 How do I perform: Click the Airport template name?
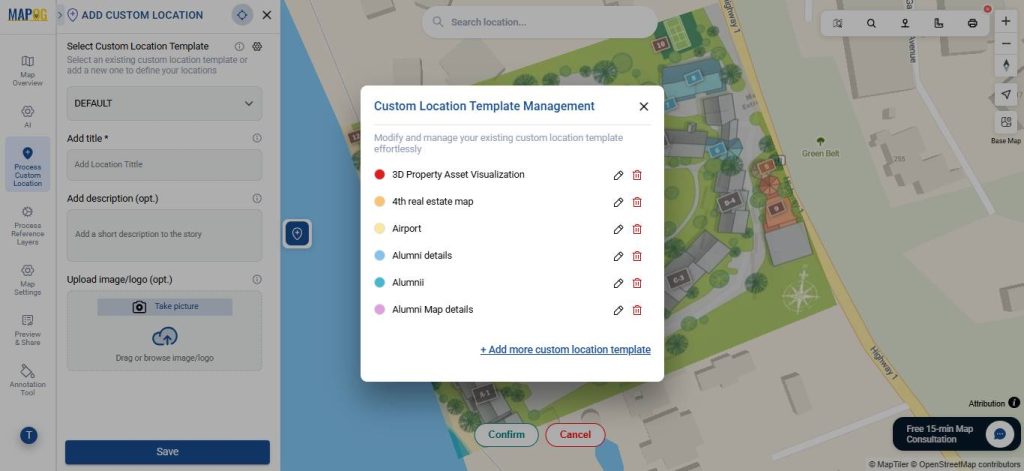[x=406, y=229]
